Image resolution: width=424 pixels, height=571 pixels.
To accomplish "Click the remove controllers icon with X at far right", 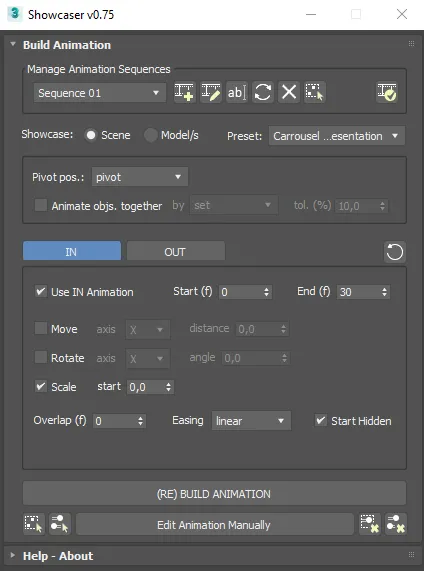I will [x=396, y=524].
